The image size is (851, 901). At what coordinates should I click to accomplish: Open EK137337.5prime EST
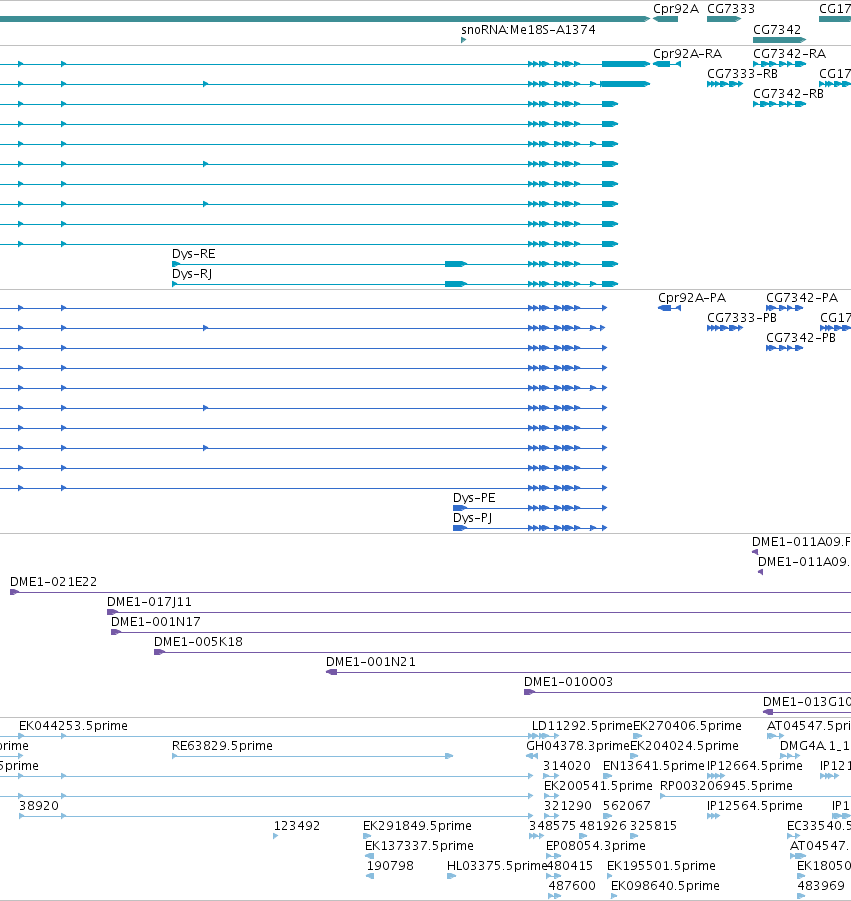pyautogui.click(x=419, y=846)
